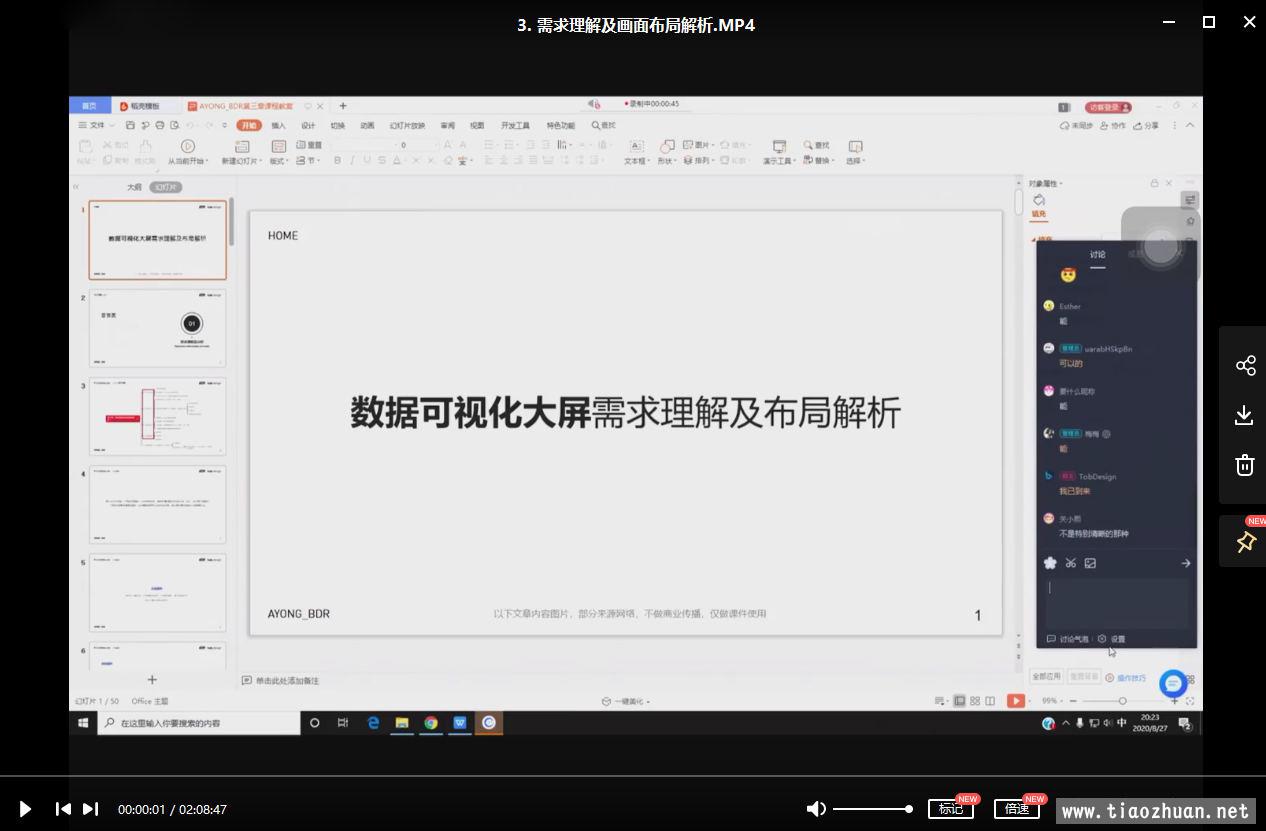Image resolution: width=1266 pixels, height=831 pixels.
Task: Toggle underline formatting U
Action: (367, 160)
